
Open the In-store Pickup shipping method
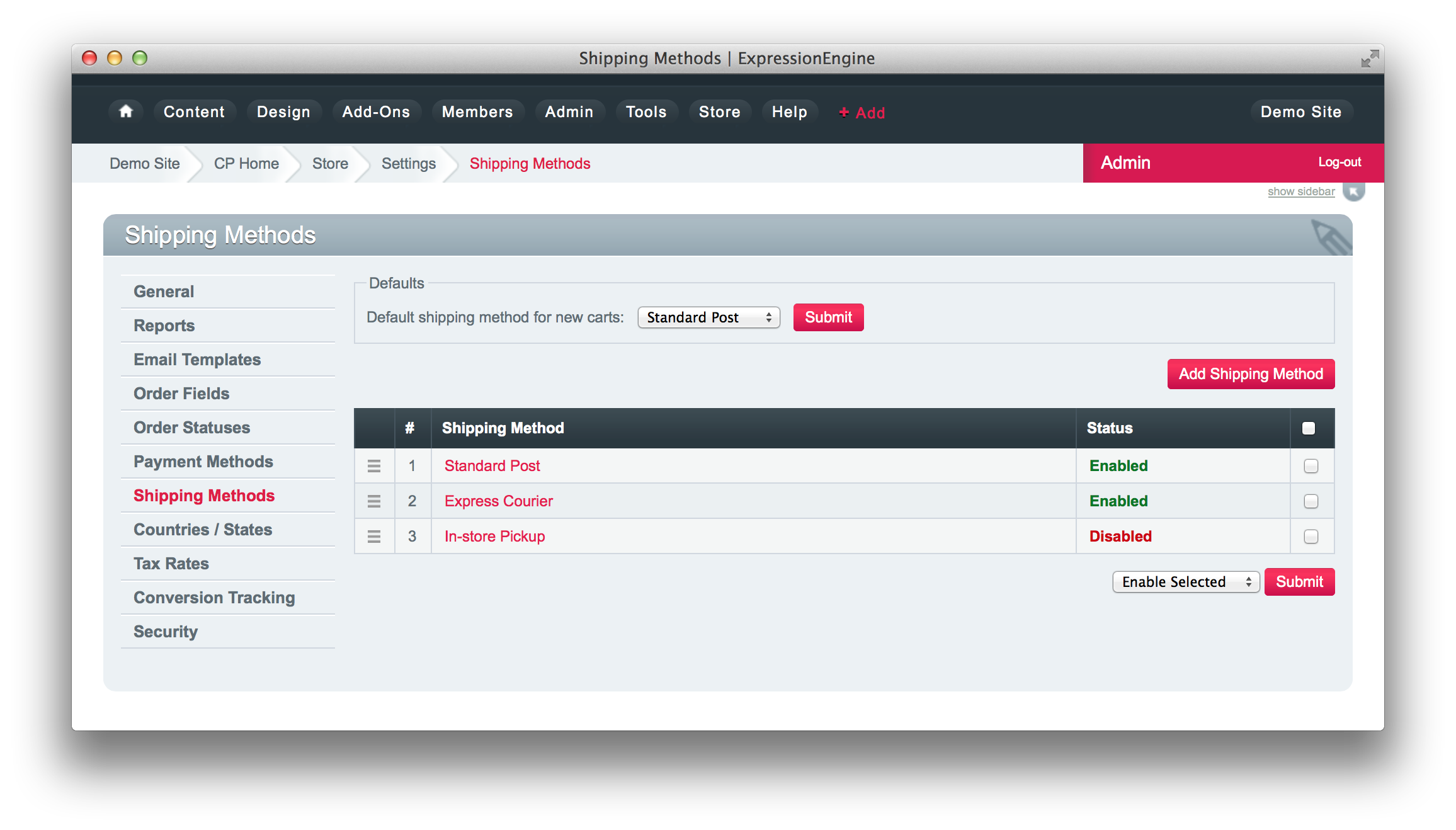[x=494, y=537]
